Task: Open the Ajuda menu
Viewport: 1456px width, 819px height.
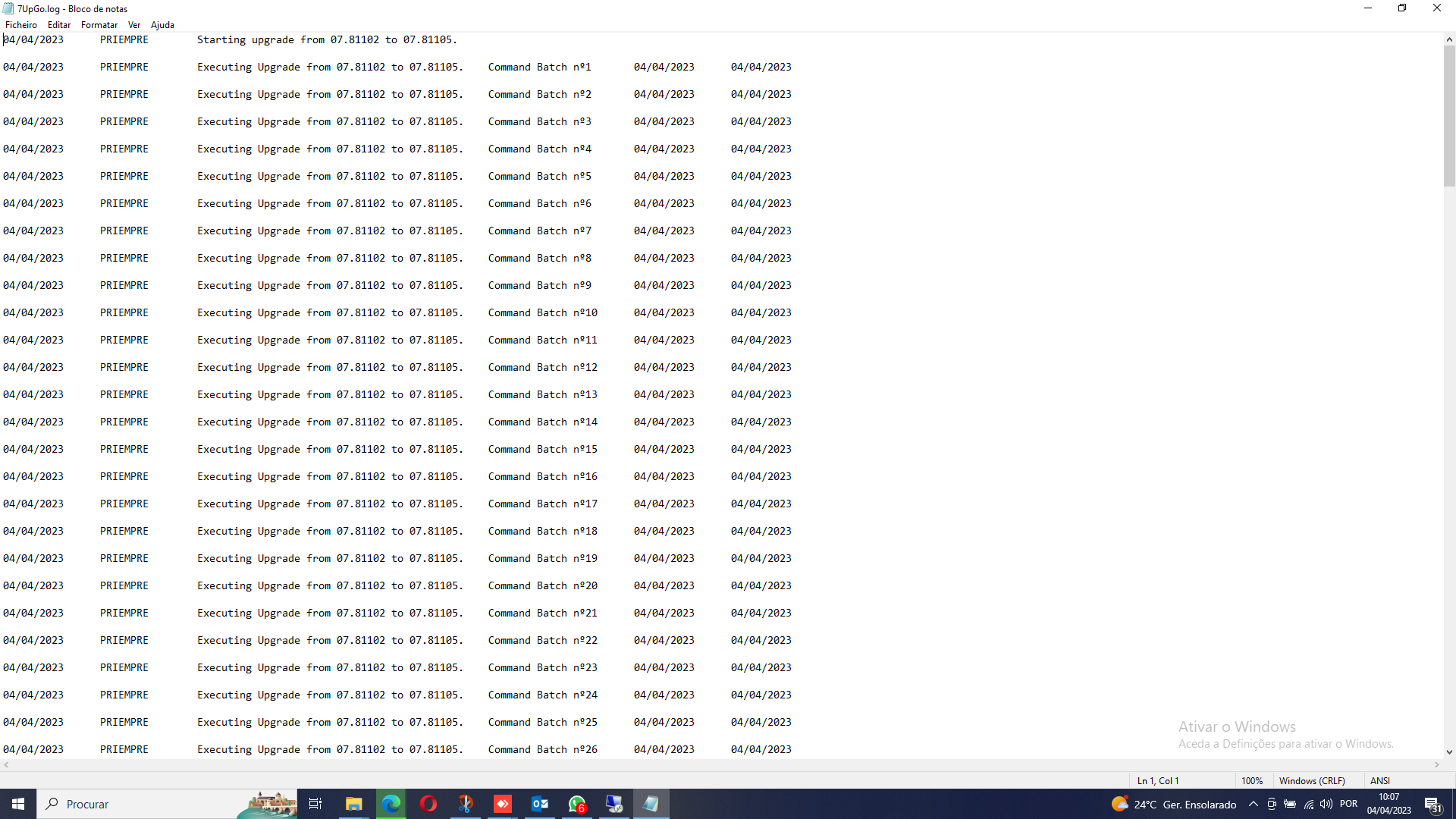Action: [x=162, y=25]
